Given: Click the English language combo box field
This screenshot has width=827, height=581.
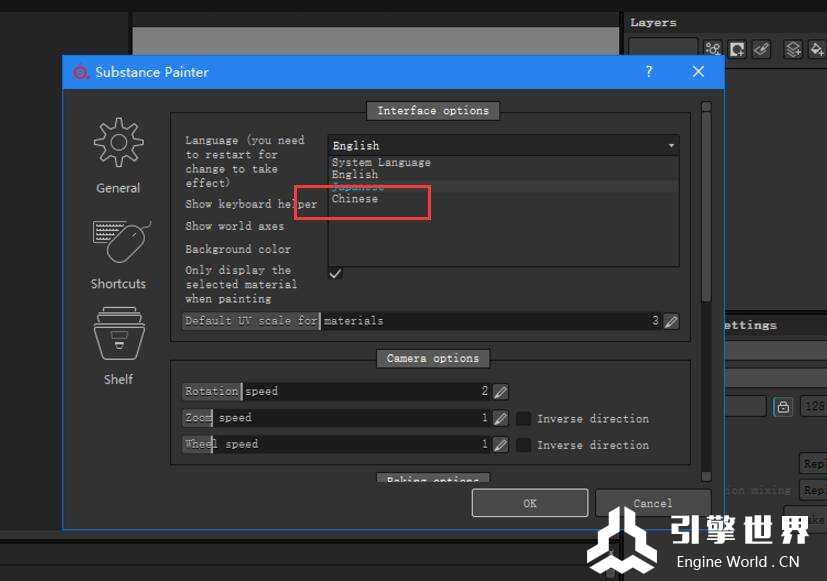Looking at the screenshot, I should click(x=503, y=146).
